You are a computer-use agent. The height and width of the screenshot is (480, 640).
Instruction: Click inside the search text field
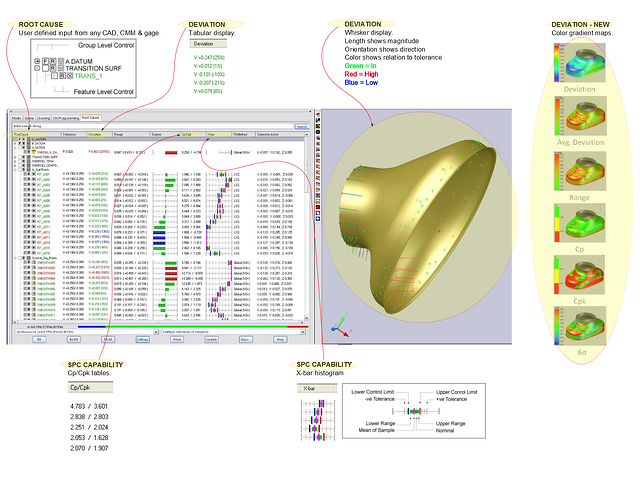[x=150, y=126]
